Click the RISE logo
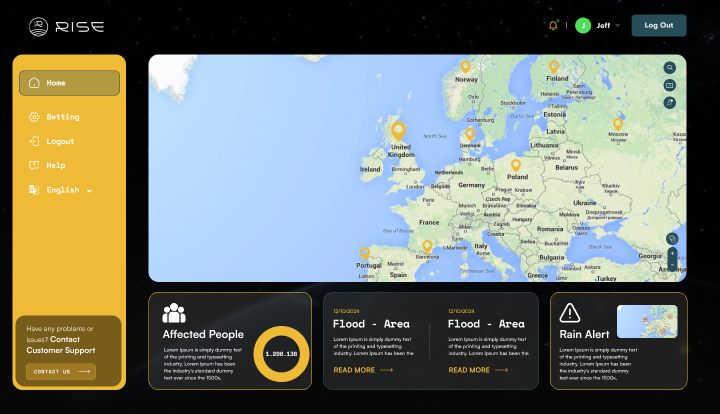Screen dimensions: 720x414 (66, 26)
